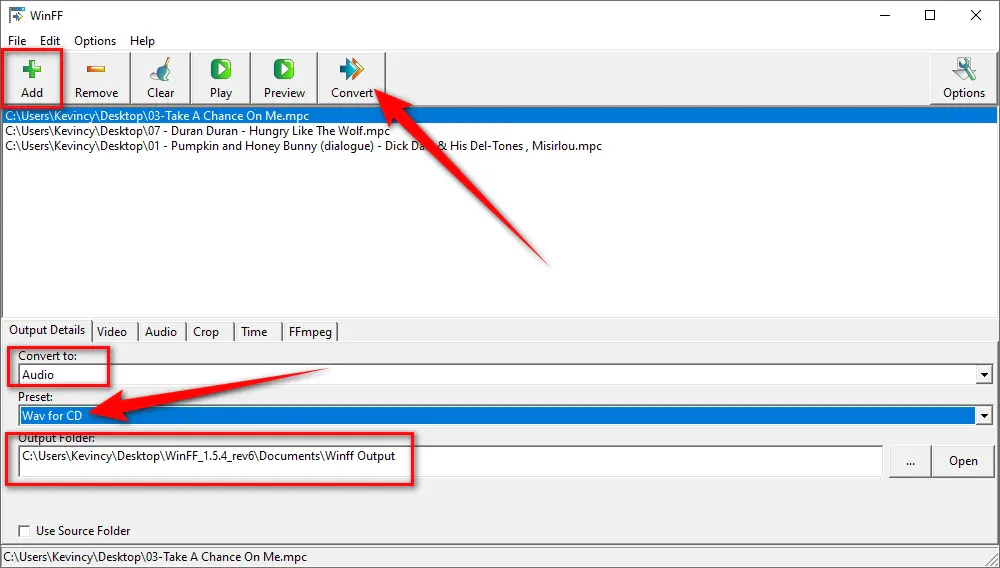
Task: Open the Options menu in menu bar
Action: point(95,41)
